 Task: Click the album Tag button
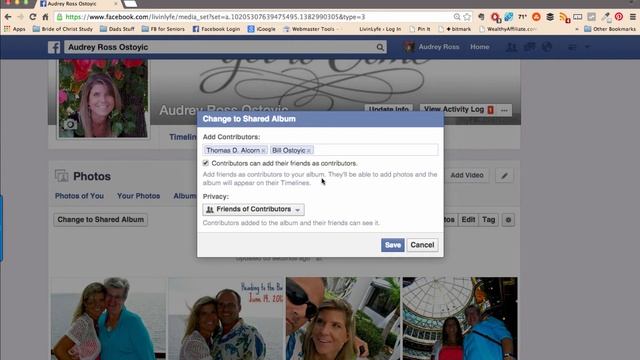[488, 220]
